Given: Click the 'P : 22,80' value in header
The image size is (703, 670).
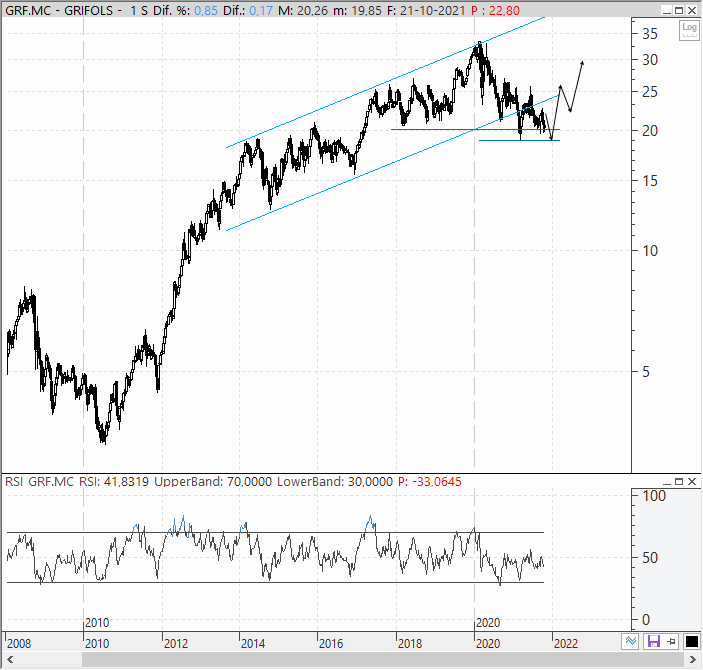Looking at the screenshot, I should click(x=495, y=10).
